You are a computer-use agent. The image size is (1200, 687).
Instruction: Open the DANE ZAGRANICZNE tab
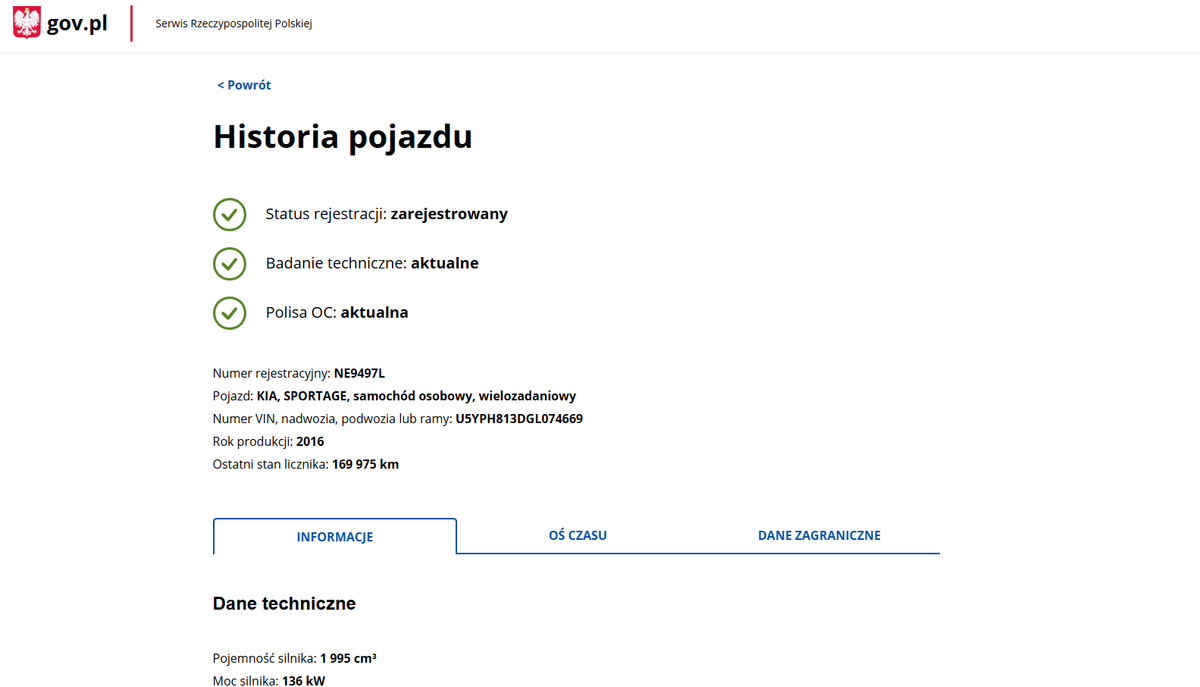click(818, 535)
